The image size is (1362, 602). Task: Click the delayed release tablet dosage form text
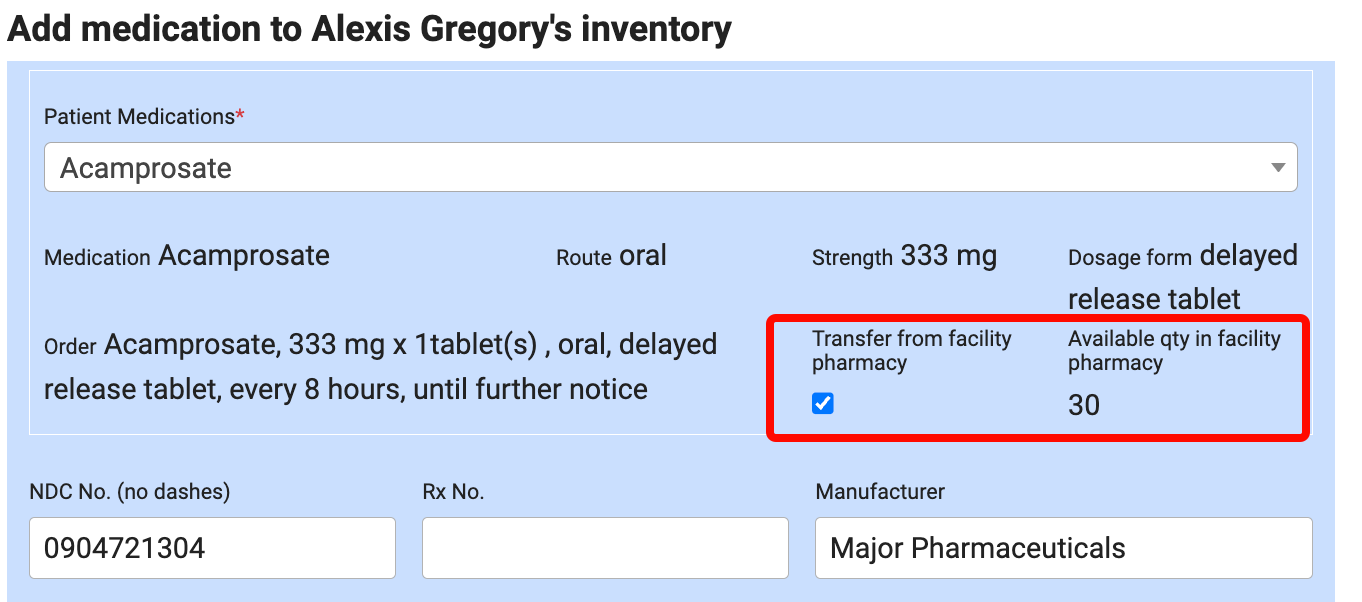coord(1182,278)
